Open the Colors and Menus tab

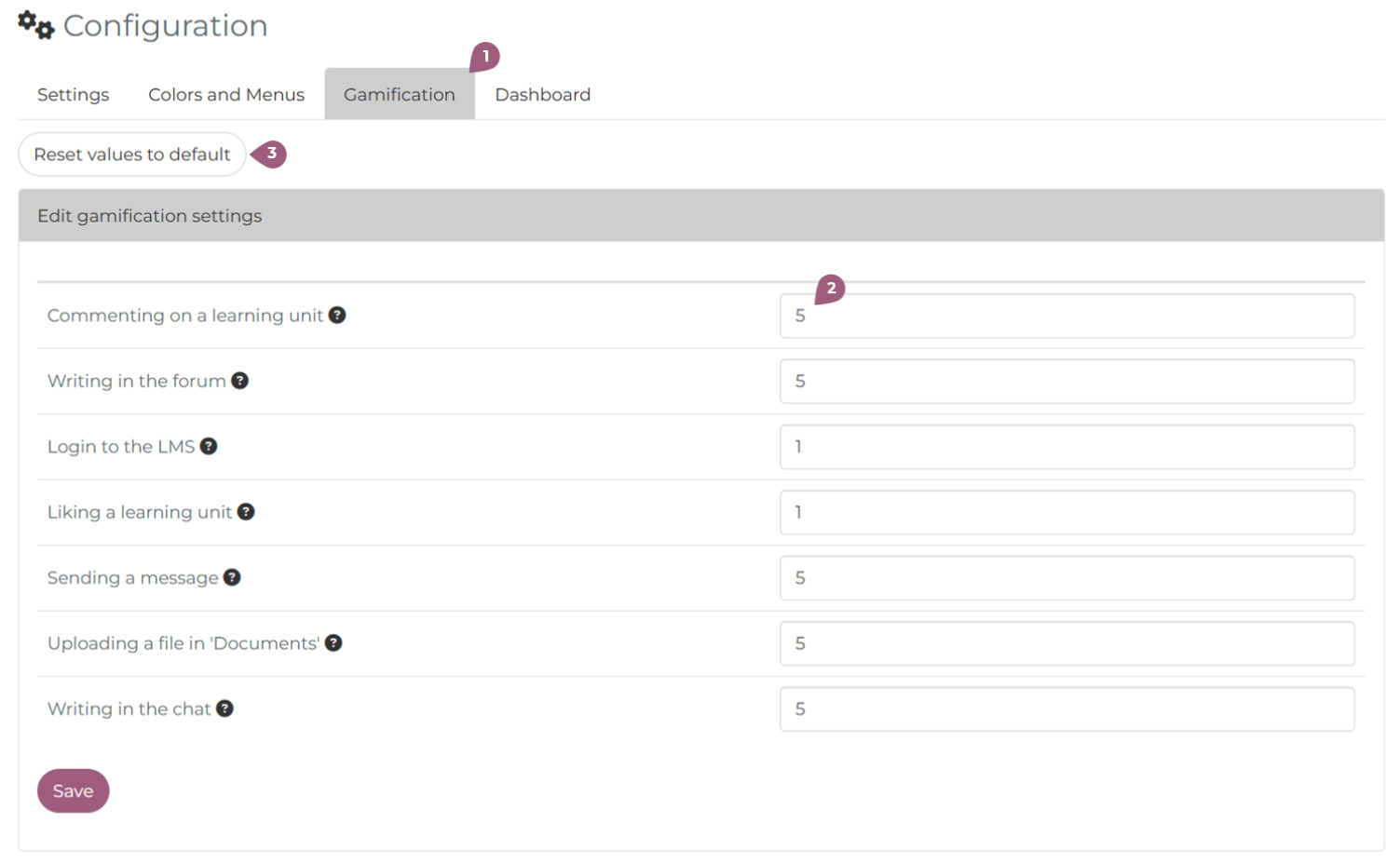pyautogui.click(x=226, y=95)
